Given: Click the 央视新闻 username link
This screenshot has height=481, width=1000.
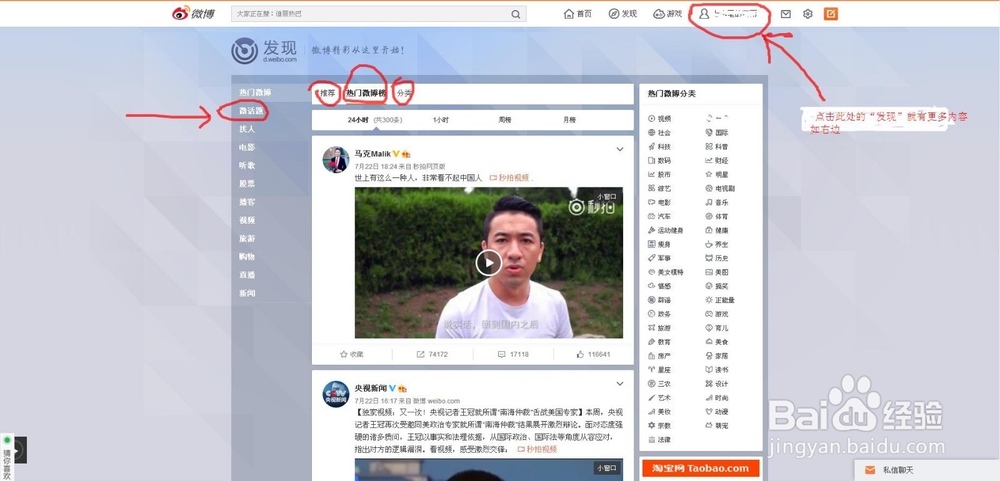Looking at the screenshot, I should 371,388.
